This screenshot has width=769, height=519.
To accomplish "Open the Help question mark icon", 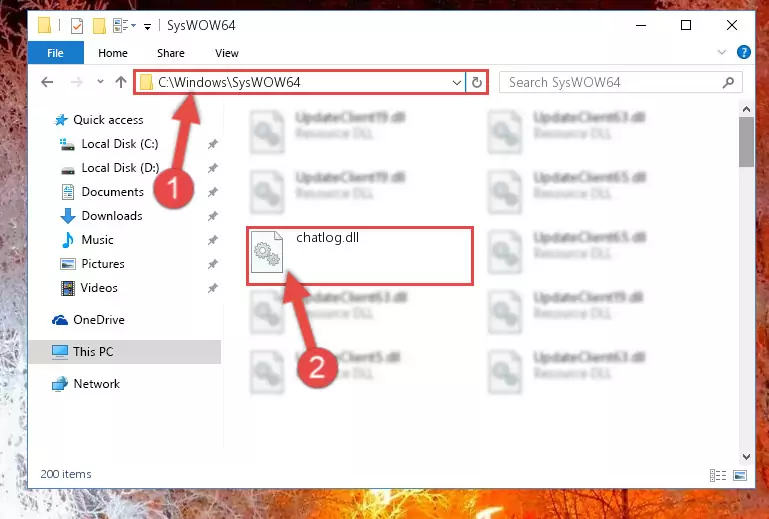I will (743, 52).
